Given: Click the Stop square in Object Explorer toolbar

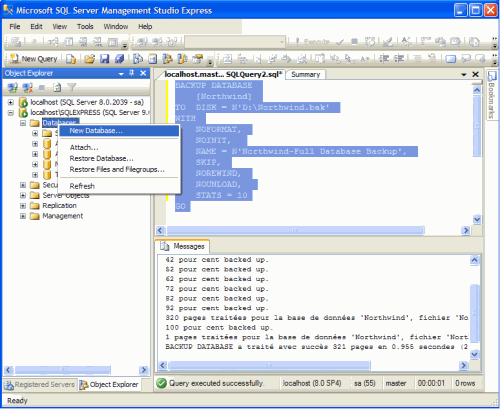Looking at the screenshot, I should click(x=42, y=88).
